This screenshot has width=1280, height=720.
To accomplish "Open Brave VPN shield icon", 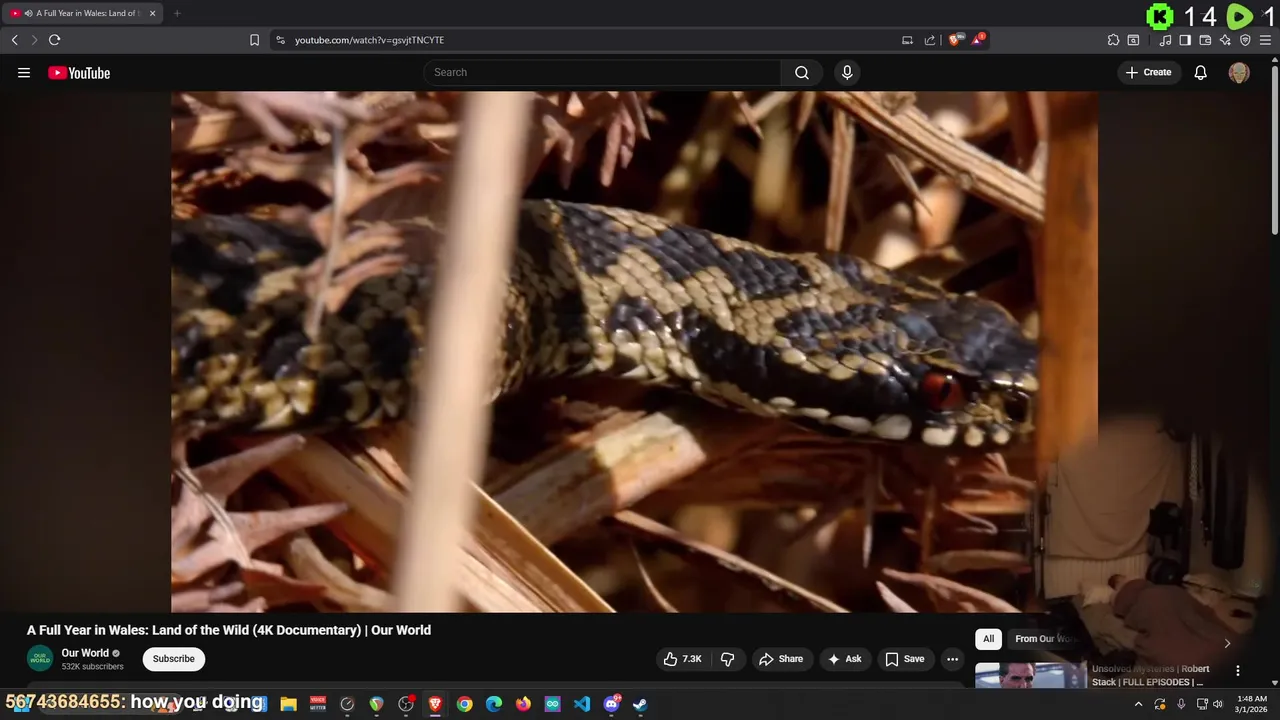I will (x=1245, y=40).
